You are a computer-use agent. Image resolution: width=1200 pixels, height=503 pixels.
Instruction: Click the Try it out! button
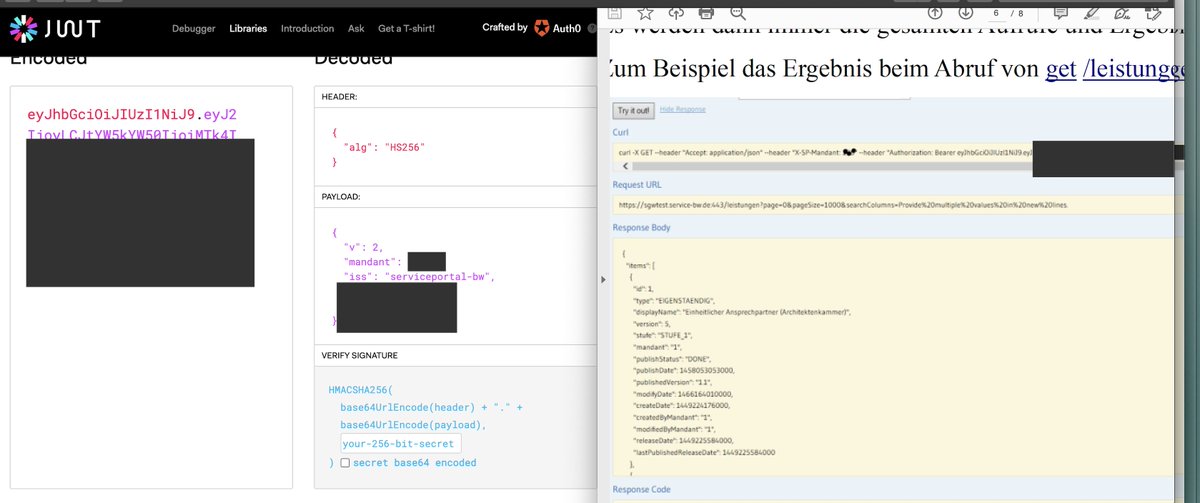tap(632, 110)
